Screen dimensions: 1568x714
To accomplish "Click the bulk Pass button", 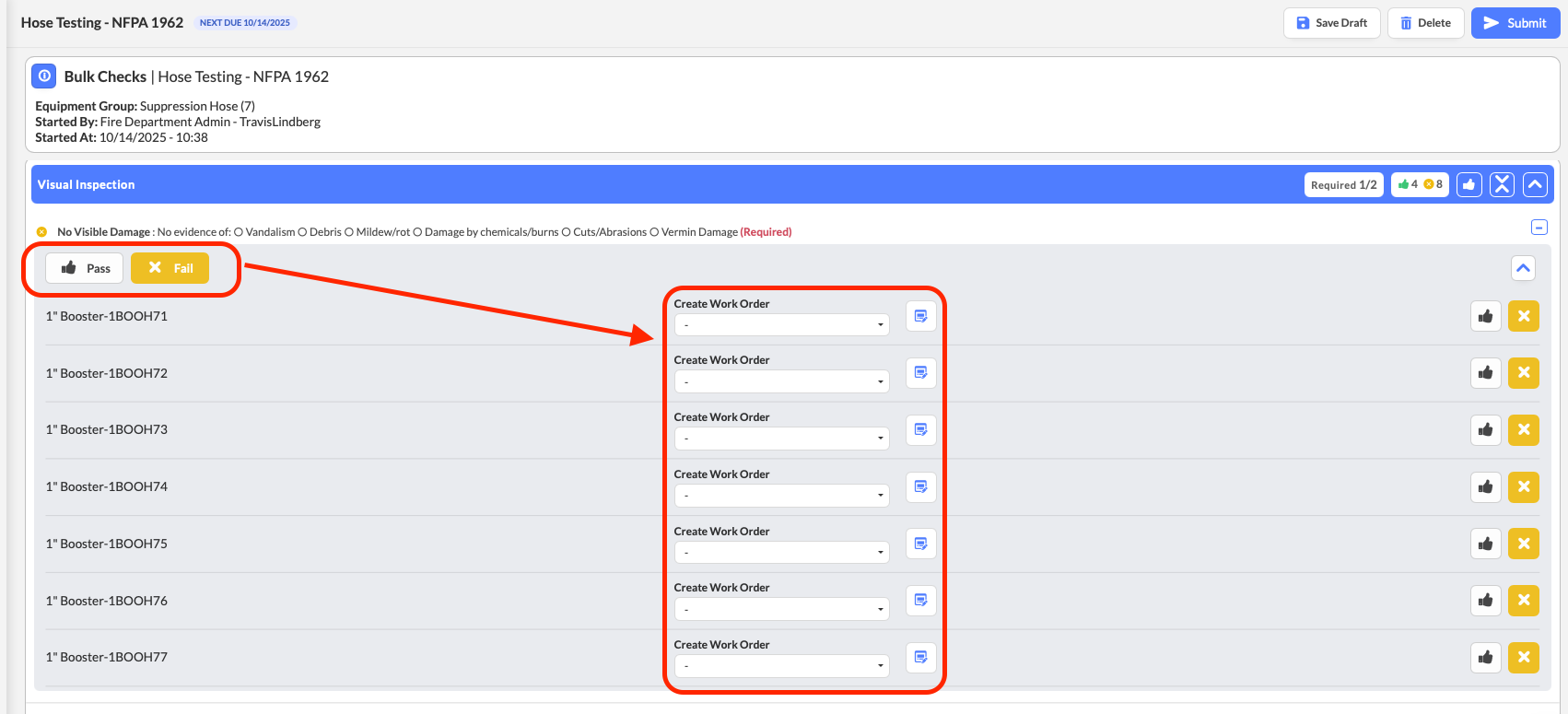I will tap(85, 268).
